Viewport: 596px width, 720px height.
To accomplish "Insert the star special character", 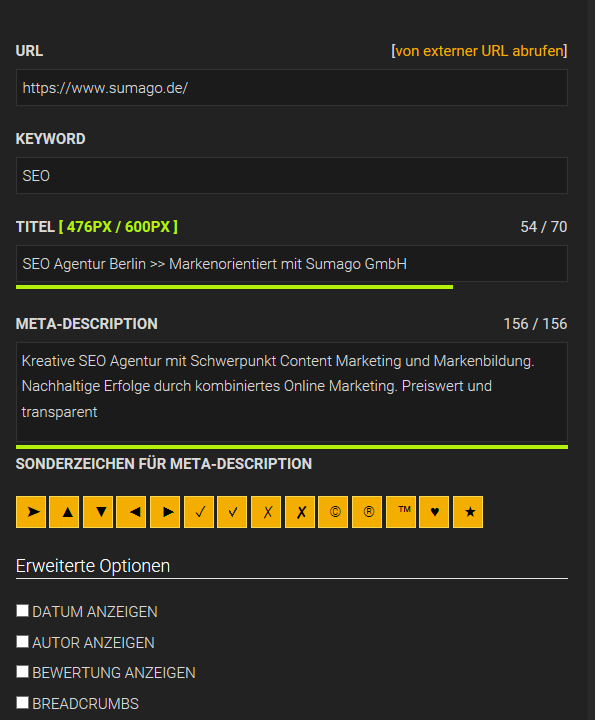I will 468,512.
